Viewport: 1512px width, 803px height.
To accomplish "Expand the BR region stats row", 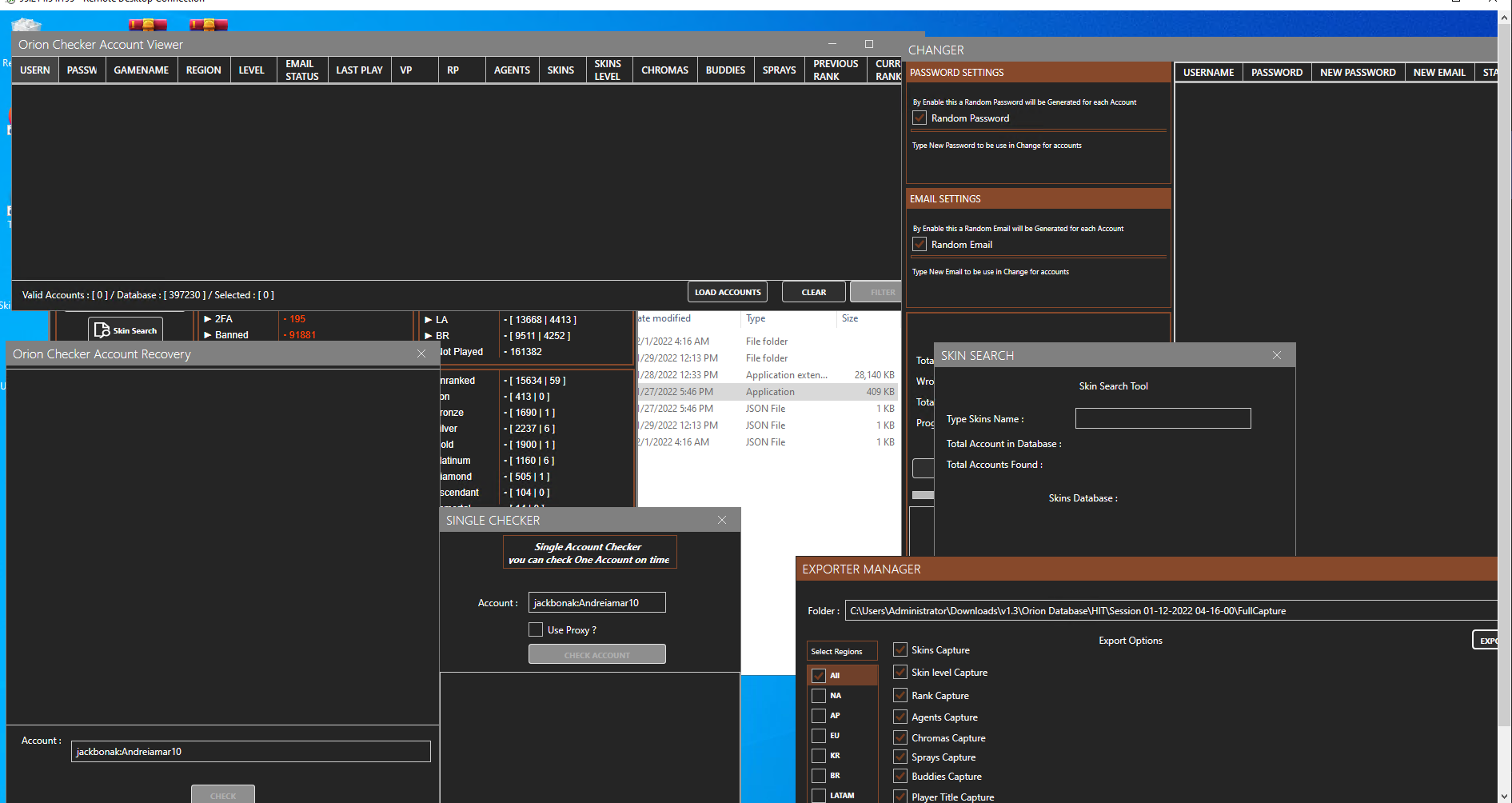I will [x=428, y=336].
